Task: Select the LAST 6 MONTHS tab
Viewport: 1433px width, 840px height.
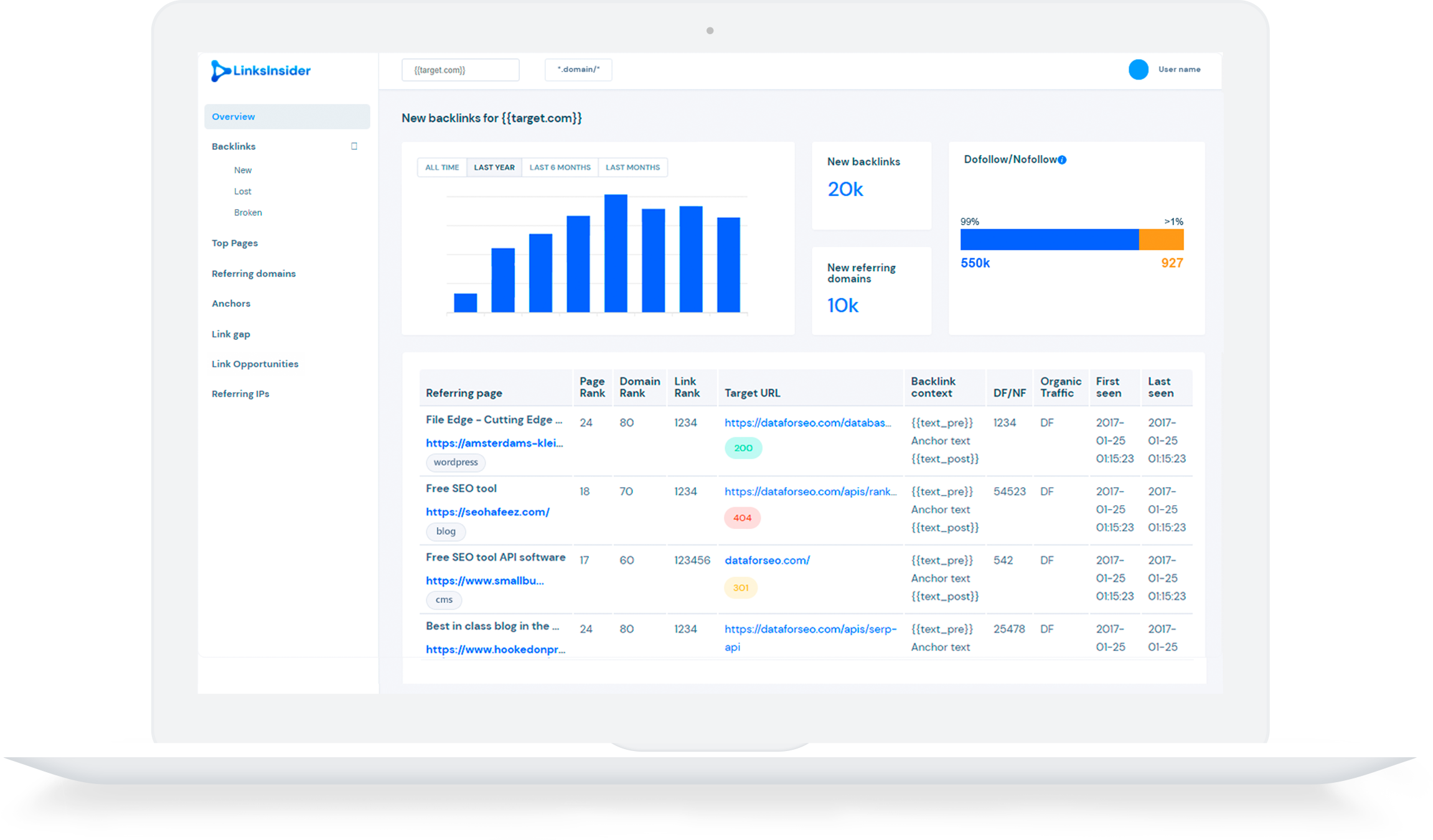Action: pos(560,167)
